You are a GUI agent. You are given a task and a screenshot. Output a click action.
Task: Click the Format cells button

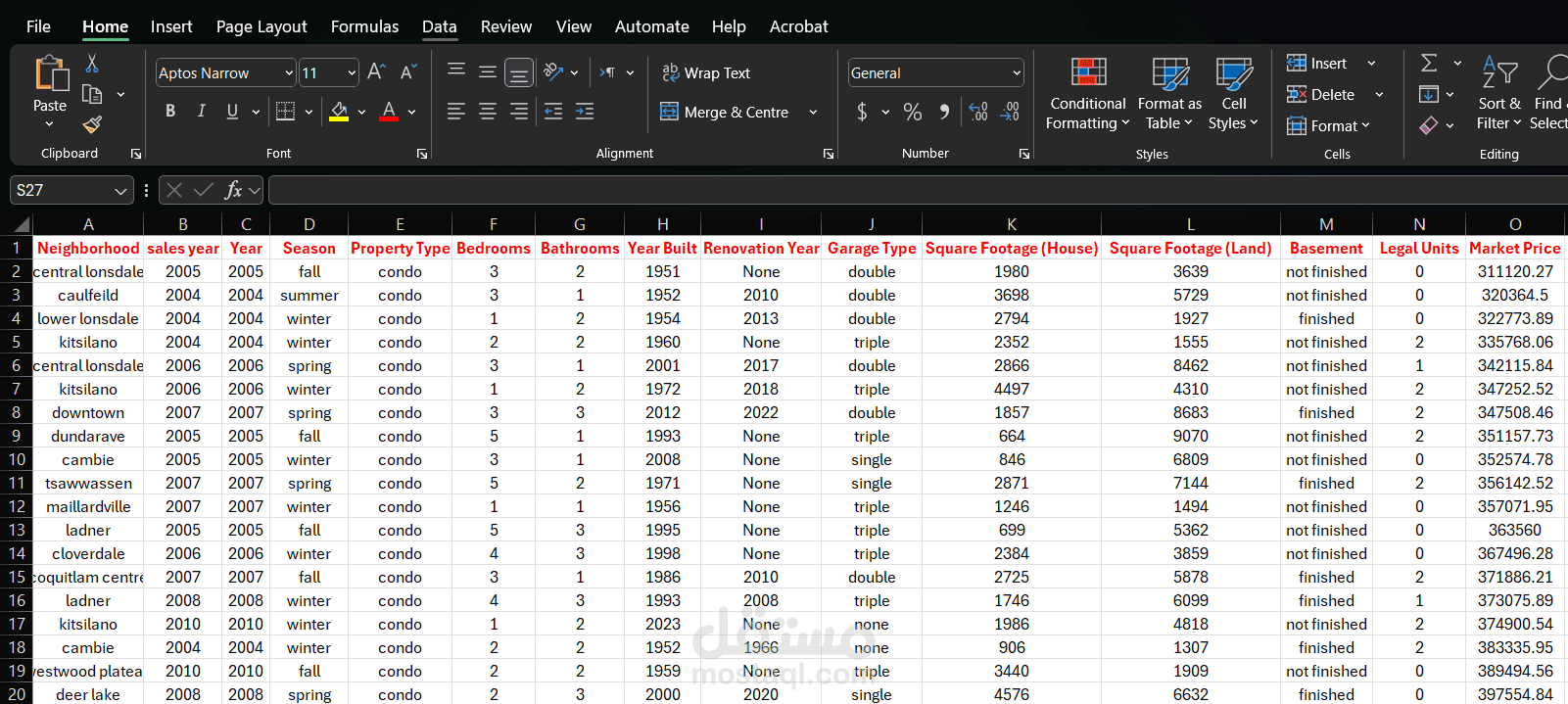pyautogui.click(x=1328, y=125)
